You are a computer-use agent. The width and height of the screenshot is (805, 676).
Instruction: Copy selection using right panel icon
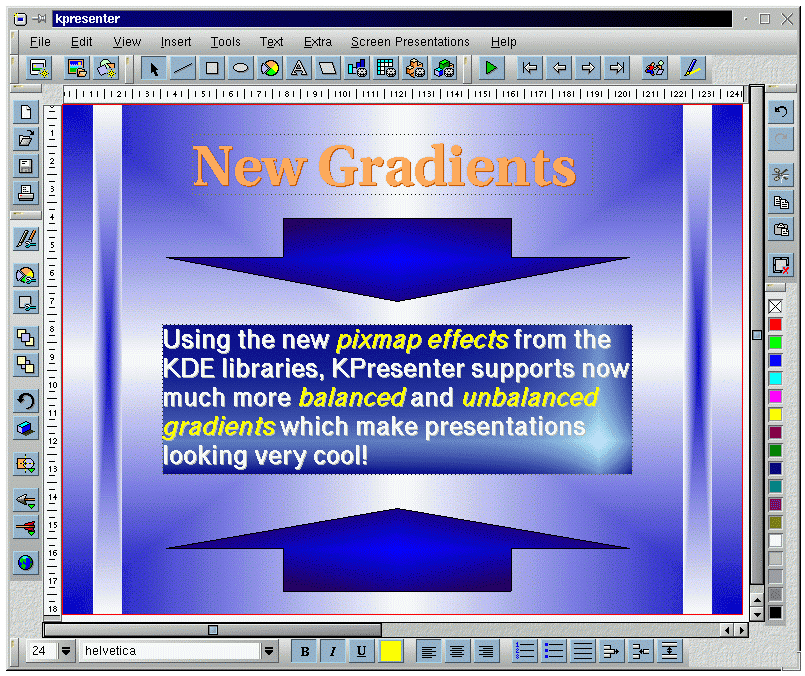click(781, 203)
